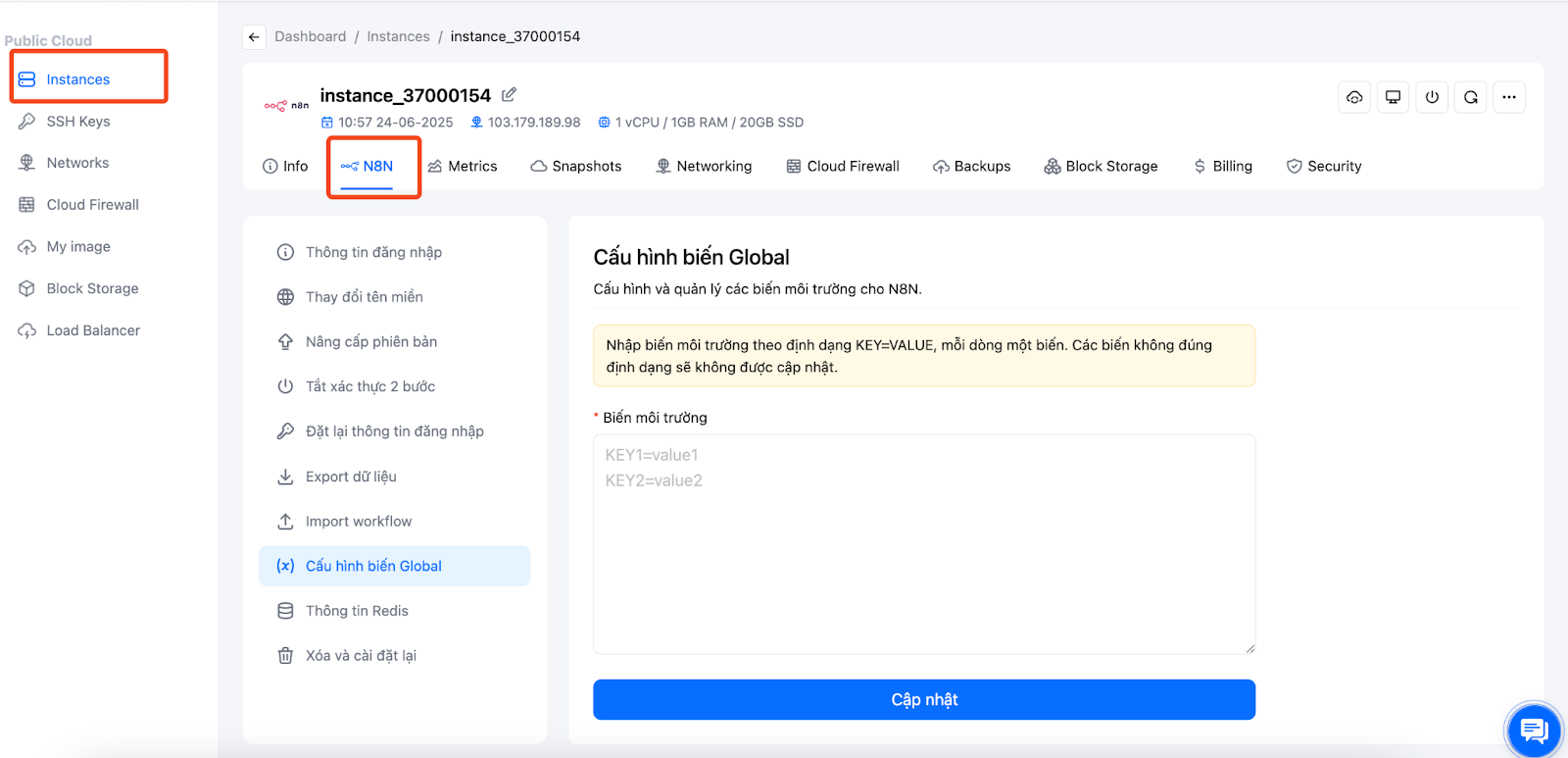Click the 1 vCPU / 1GB RAM / 20GB SSD text
Image resolution: width=1568 pixels, height=758 pixels.
click(x=710, y=123)
